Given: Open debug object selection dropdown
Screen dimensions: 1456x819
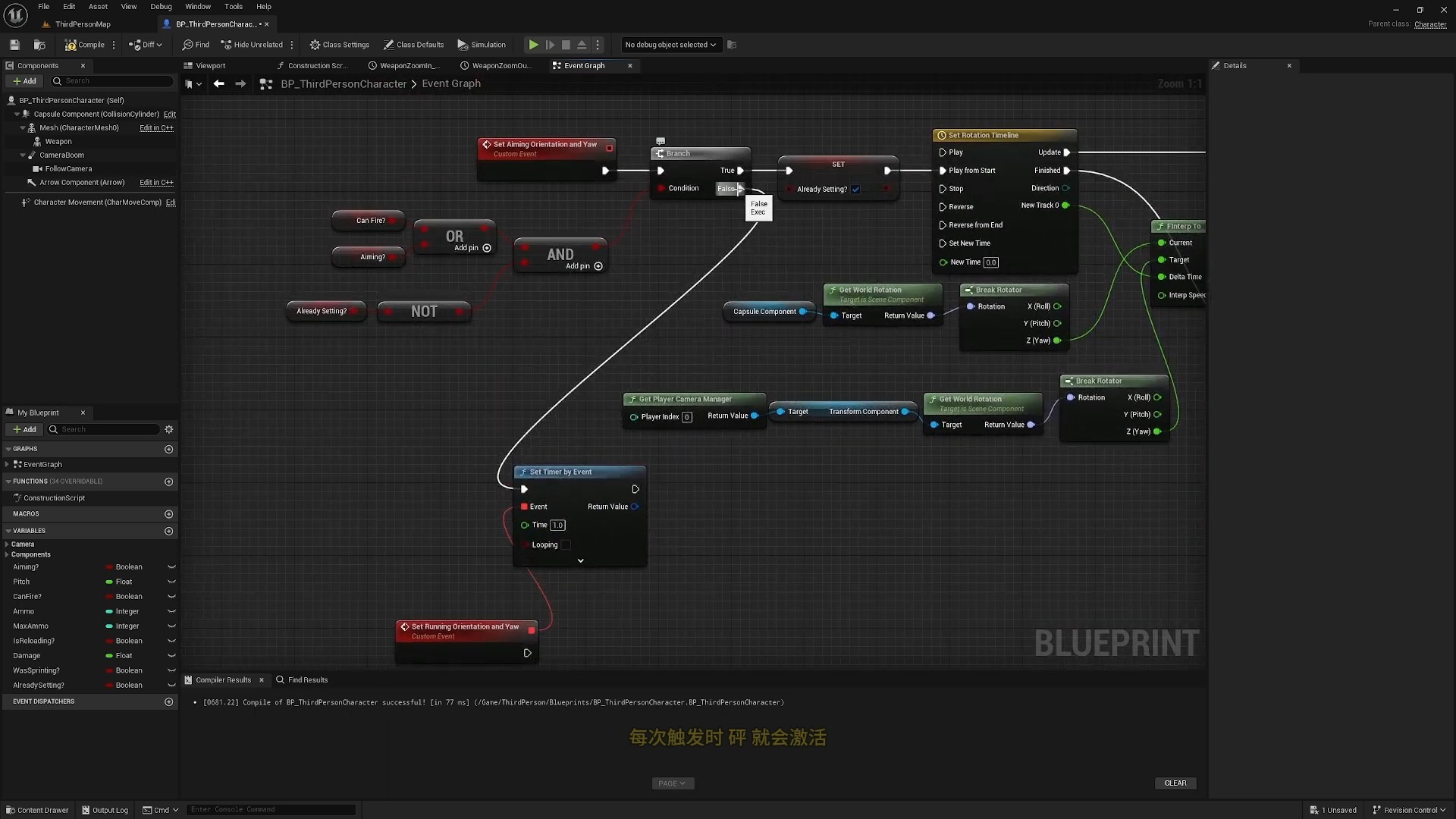Looking at the screenshot, I should 670,45.
